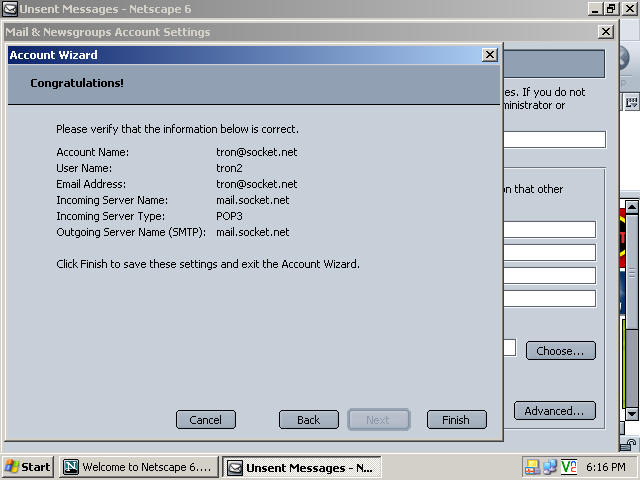Image resolution: width=640 pixels, height=480 pixels.
Task: Click the first field below 'that other' text
Action: [x=550, y=229]
